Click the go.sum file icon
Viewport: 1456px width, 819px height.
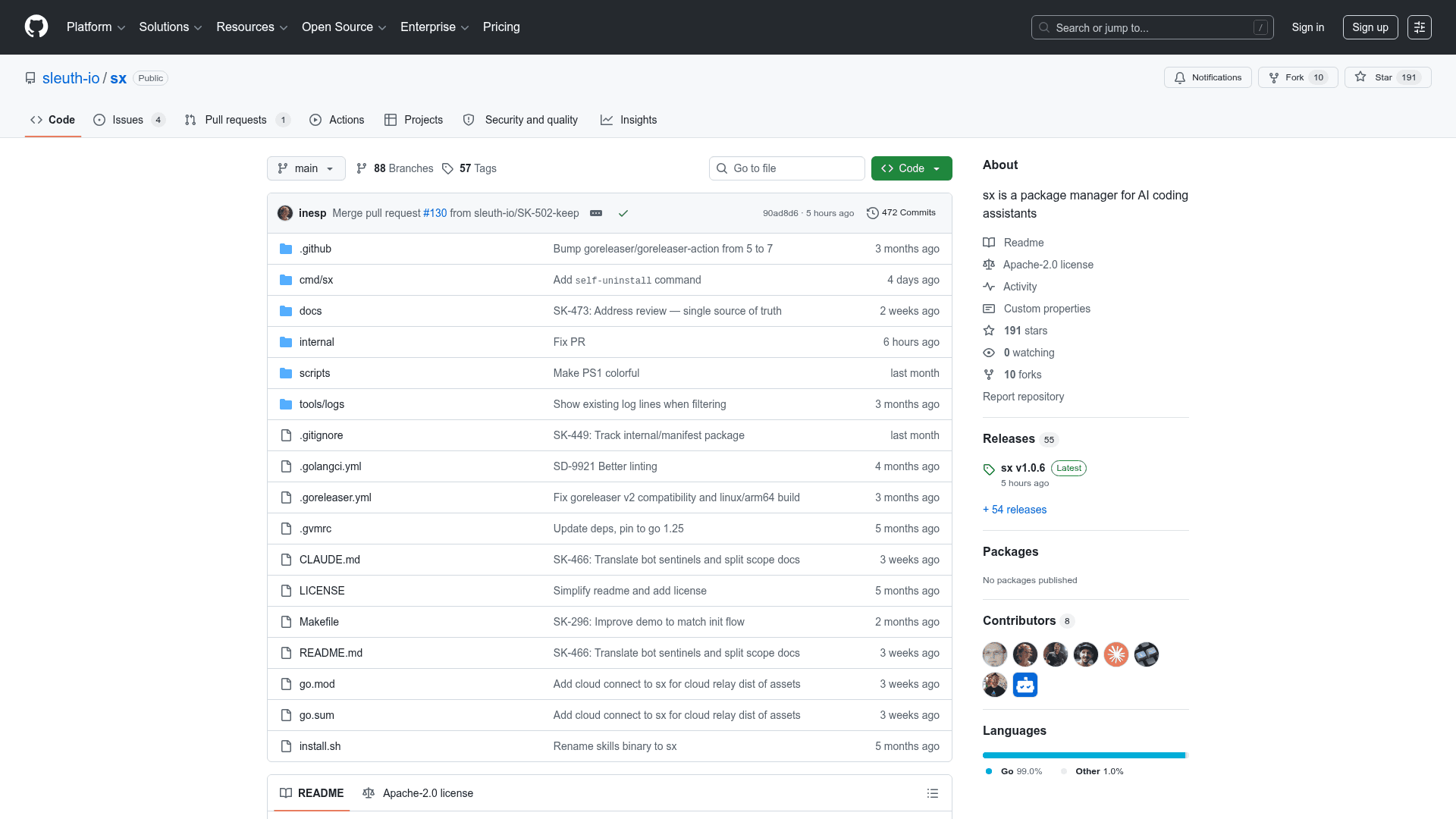(286, 715)
